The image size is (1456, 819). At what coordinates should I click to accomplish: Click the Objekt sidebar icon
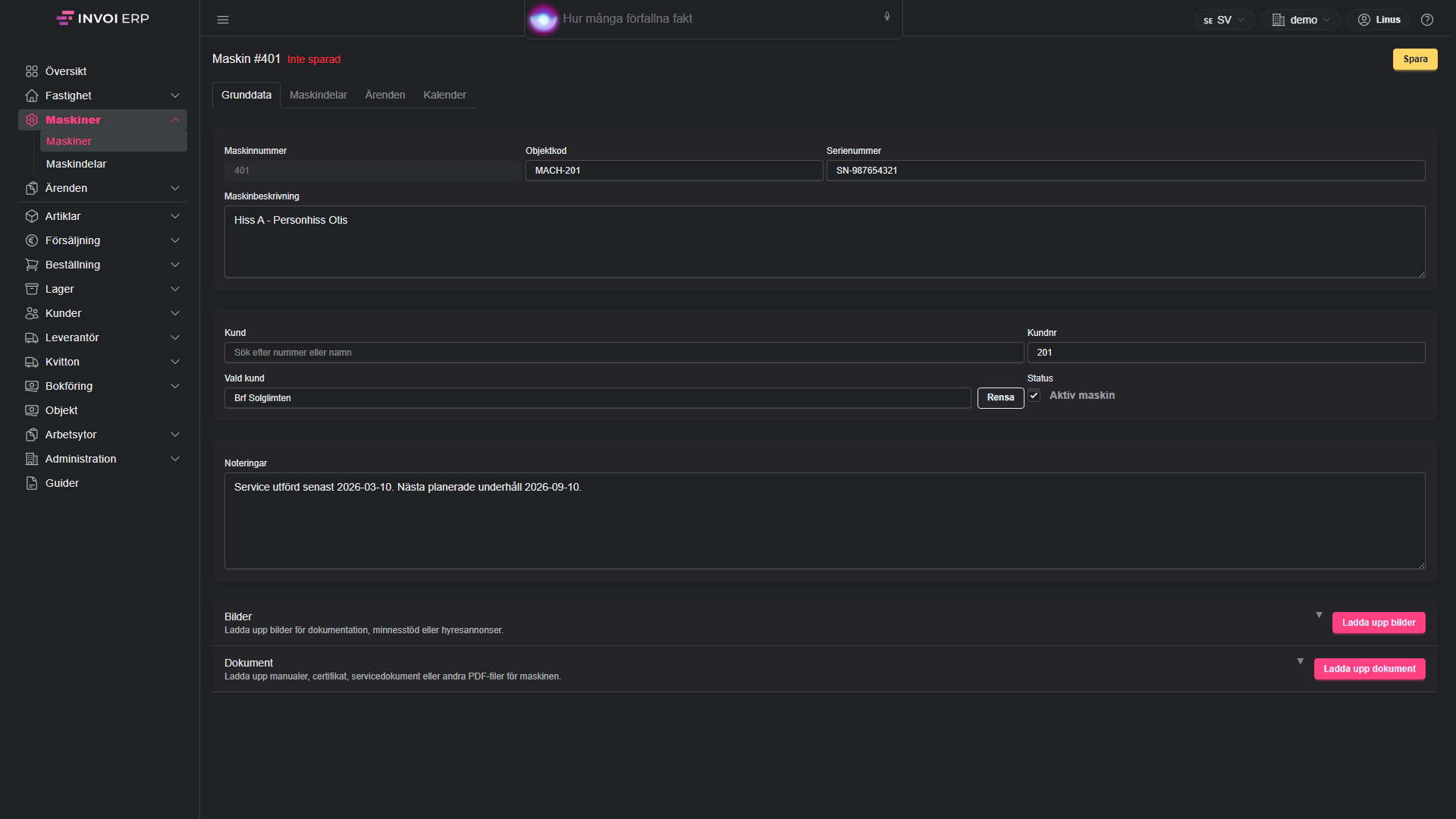point(32,410)
